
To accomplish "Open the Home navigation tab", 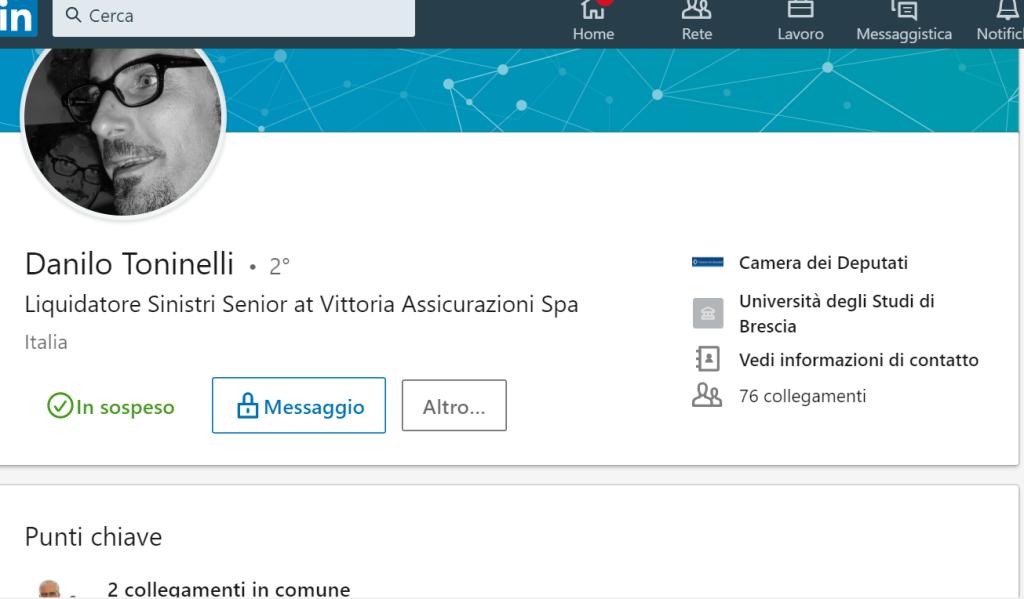I will tap(593, 22).
